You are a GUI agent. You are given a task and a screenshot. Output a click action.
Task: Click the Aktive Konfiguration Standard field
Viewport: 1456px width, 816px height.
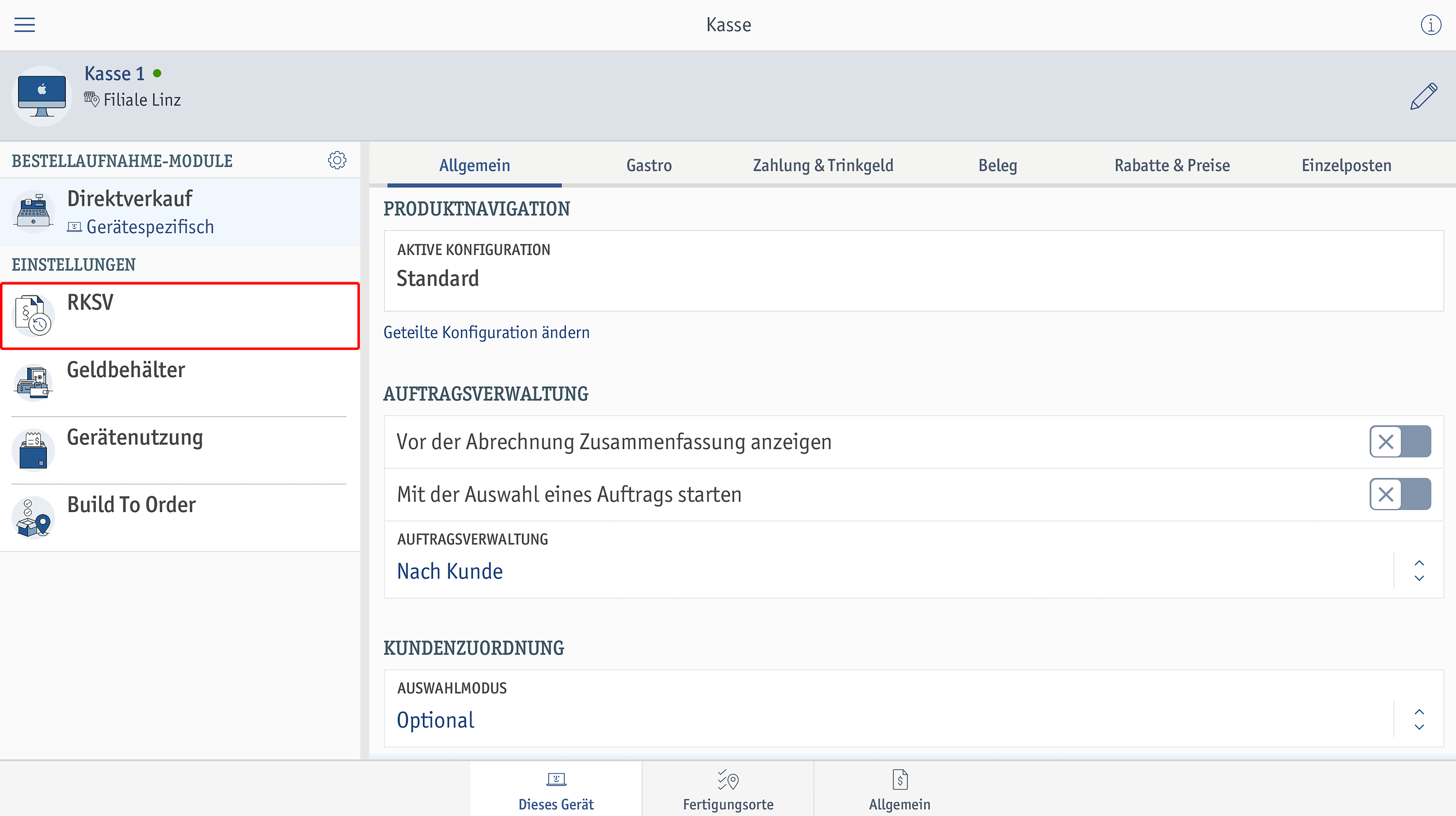tap(913, 271)
